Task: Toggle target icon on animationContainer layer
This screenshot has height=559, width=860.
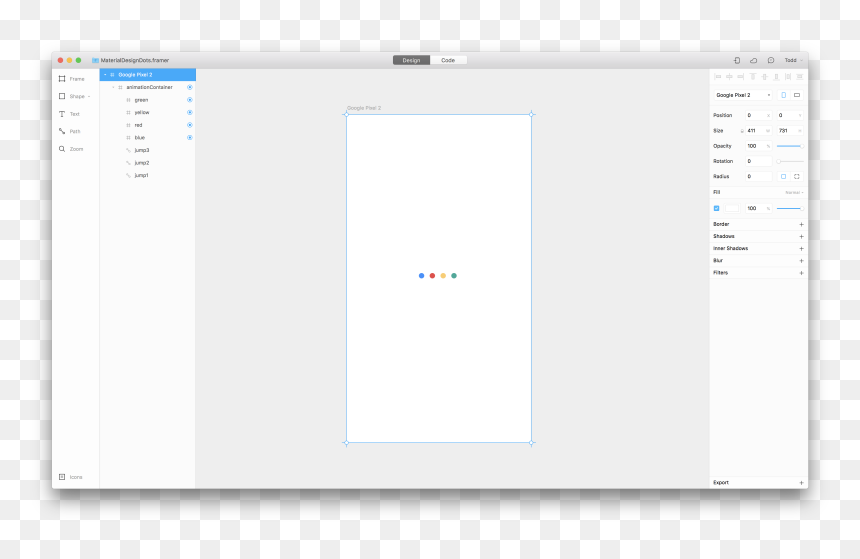Action: [x=190, y=87]
